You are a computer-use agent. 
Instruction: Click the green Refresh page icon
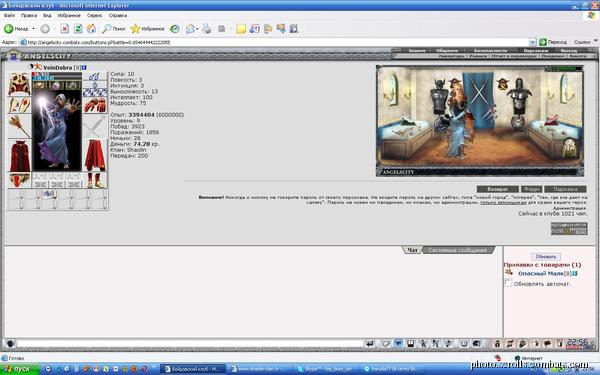[x=78, y=29]
